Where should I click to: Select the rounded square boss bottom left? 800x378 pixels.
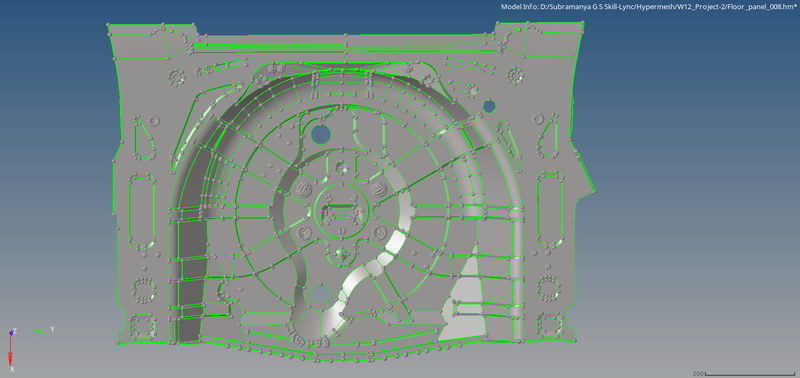point(142,325)
